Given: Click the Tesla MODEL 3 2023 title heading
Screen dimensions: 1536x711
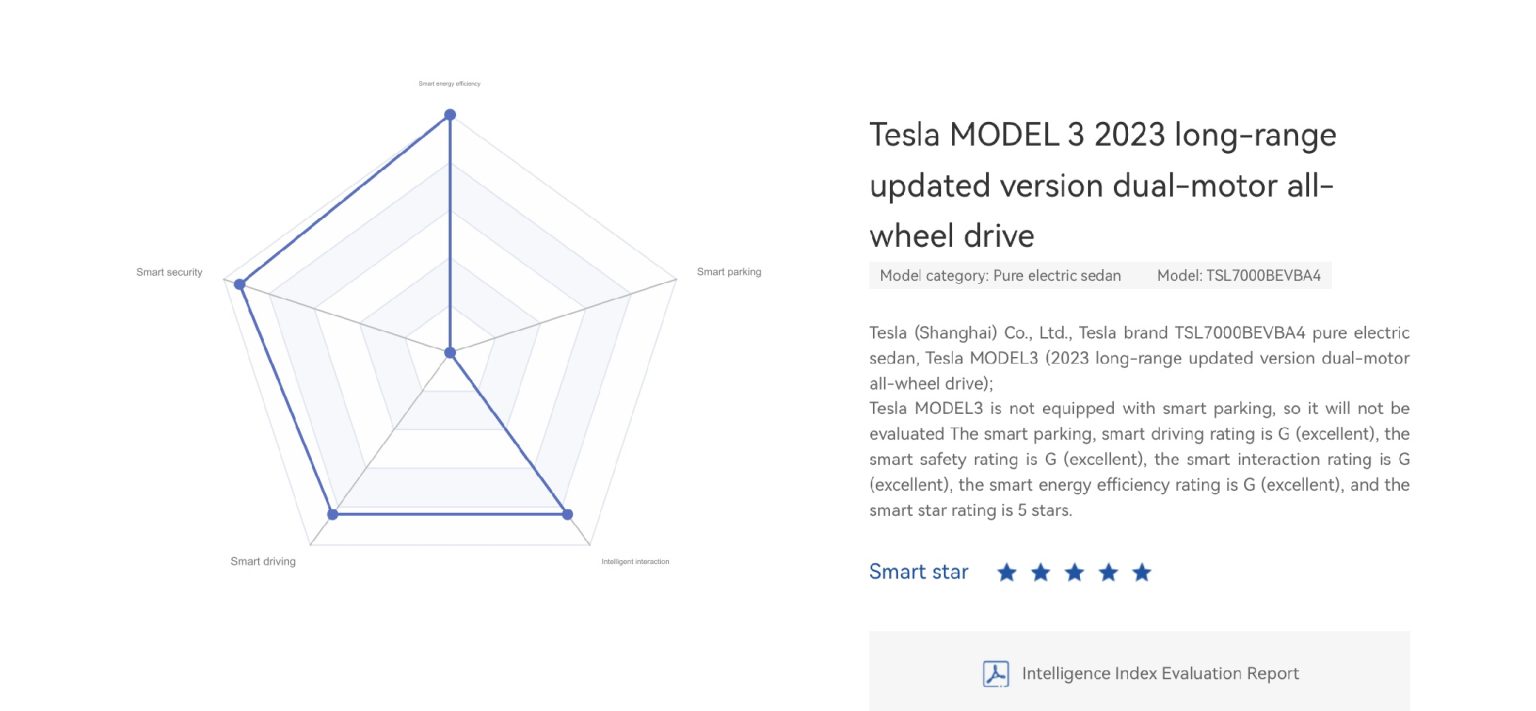Looking at the screenshot, I should [x=1103, y=185].
